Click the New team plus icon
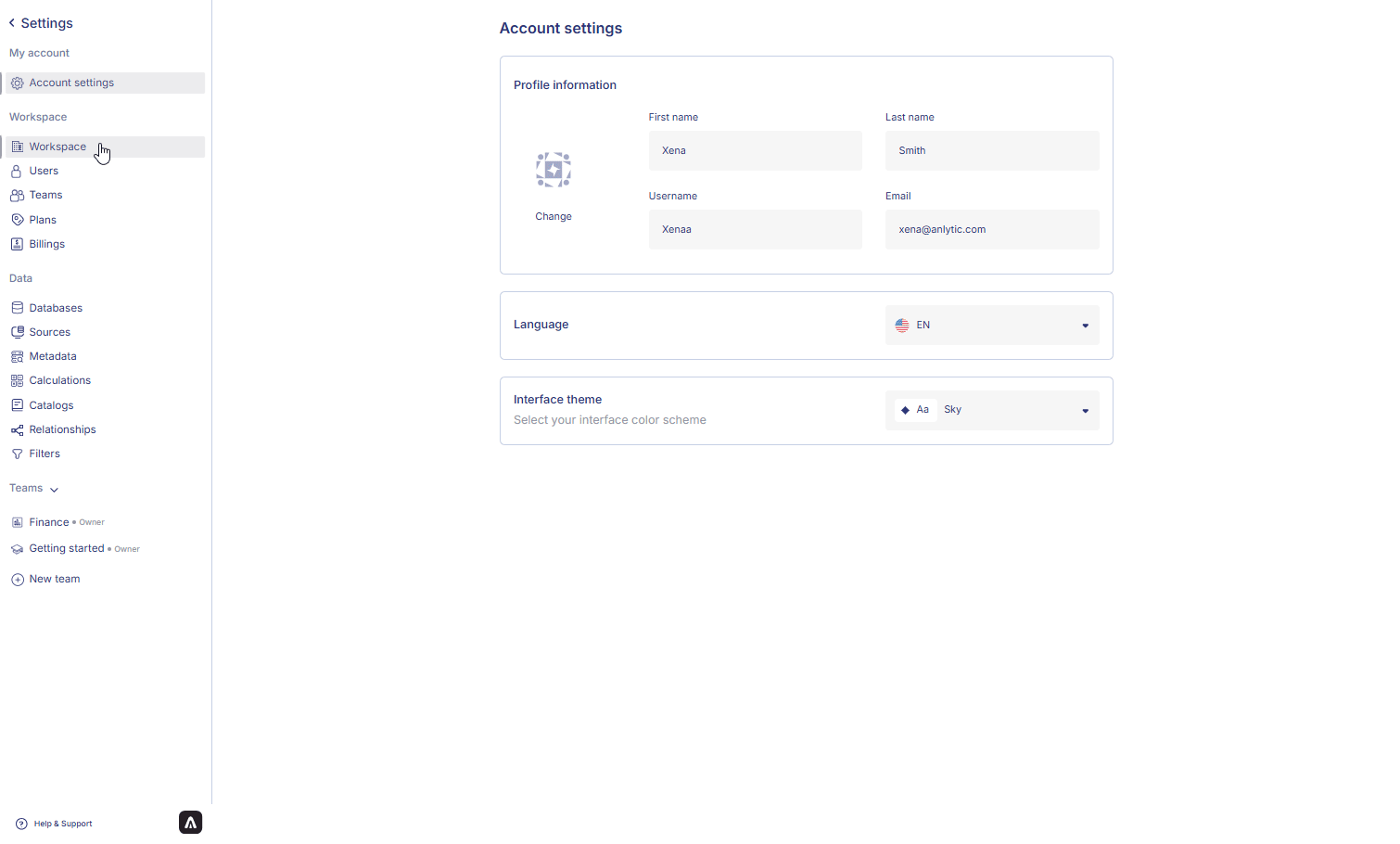This screenshot has width=1400, height=844. (17, 580)
